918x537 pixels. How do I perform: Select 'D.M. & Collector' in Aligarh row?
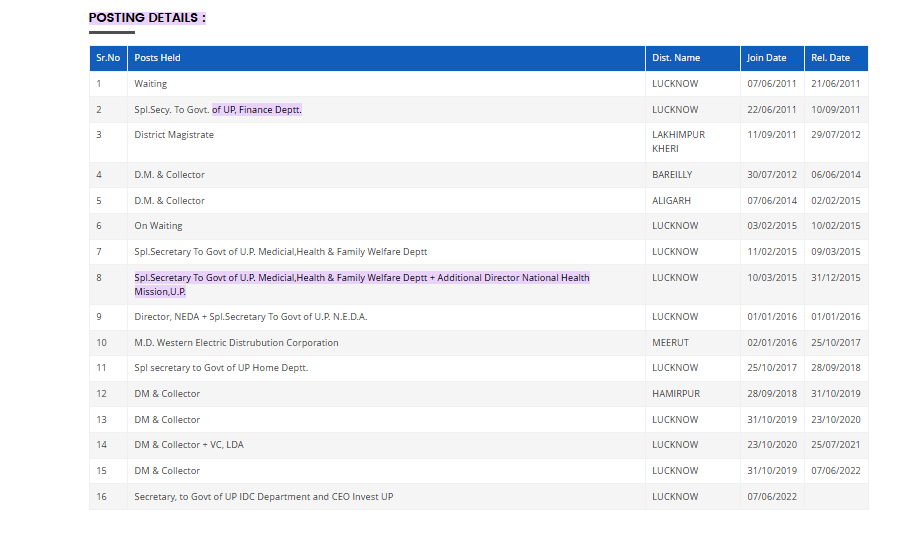pos(169,200)
